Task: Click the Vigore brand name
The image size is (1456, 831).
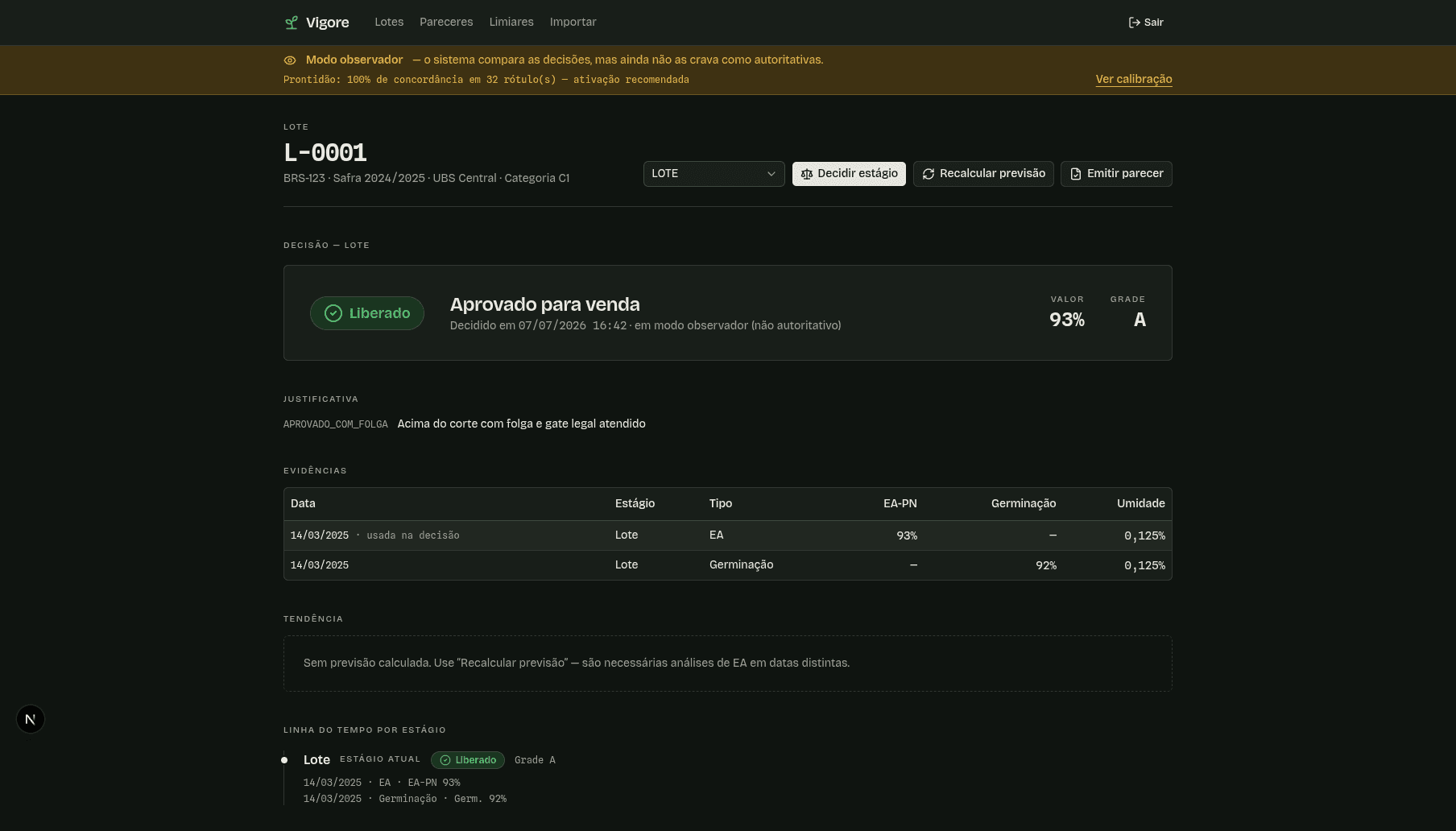Action: pyautogui.click(x=328, y=23)
